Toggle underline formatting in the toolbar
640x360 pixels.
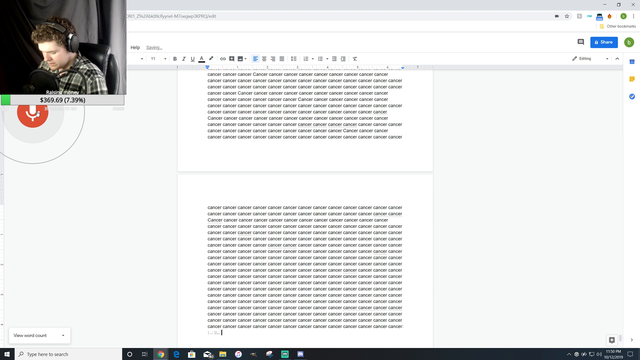pos(193,59)
